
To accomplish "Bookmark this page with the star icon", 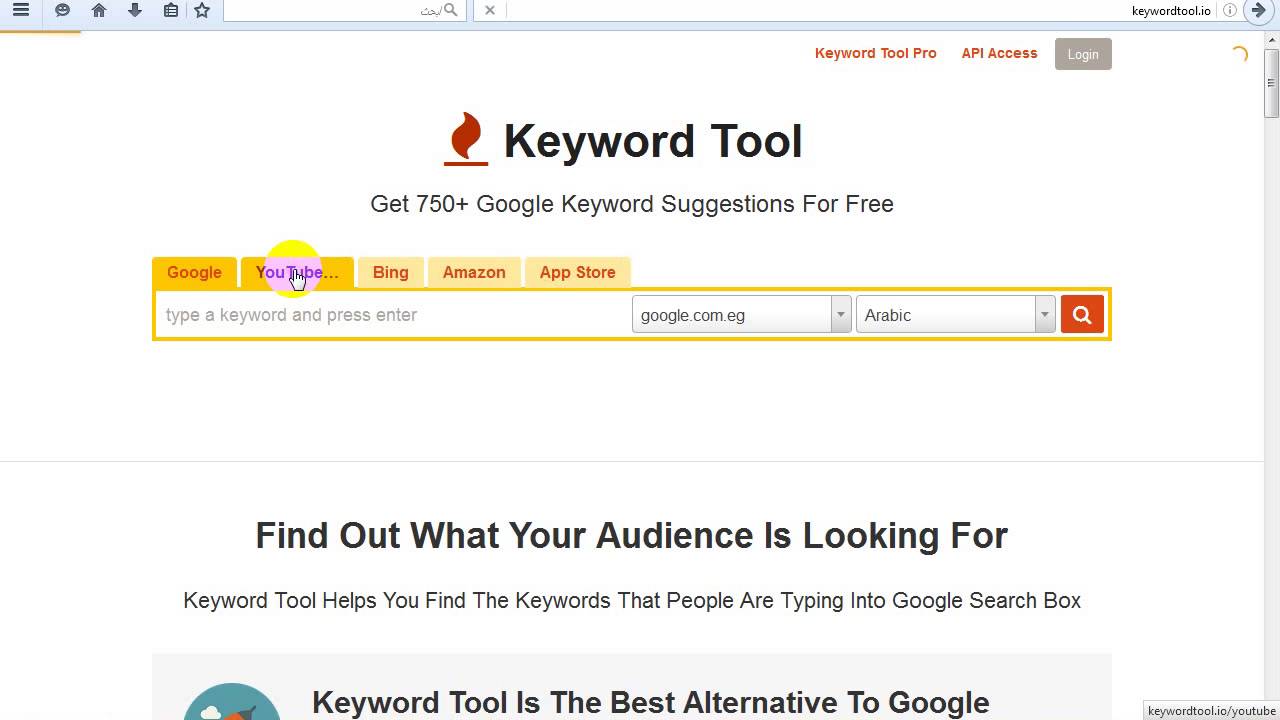I will [202, 10].
